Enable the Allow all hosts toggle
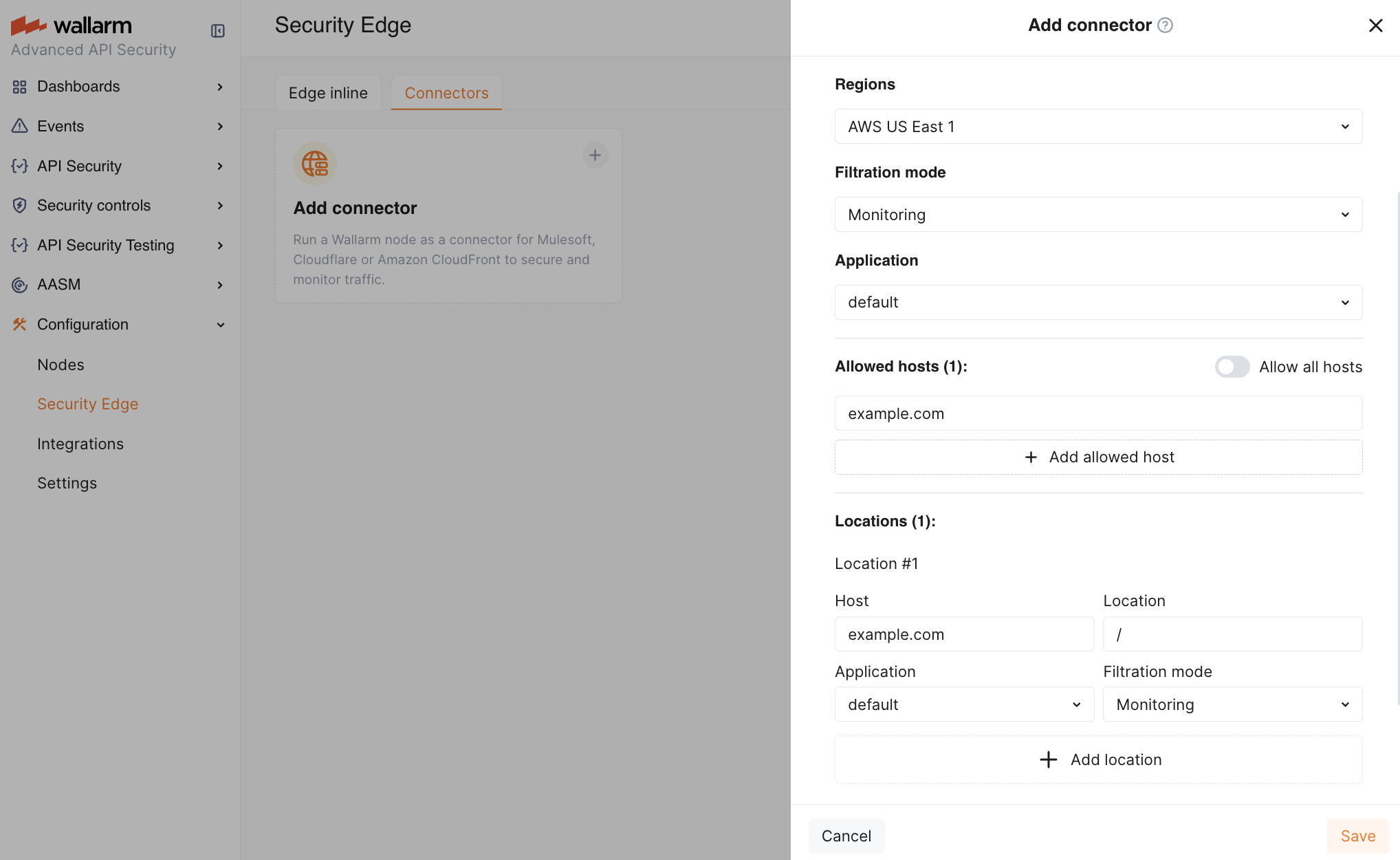 [x=1232, y=367]
